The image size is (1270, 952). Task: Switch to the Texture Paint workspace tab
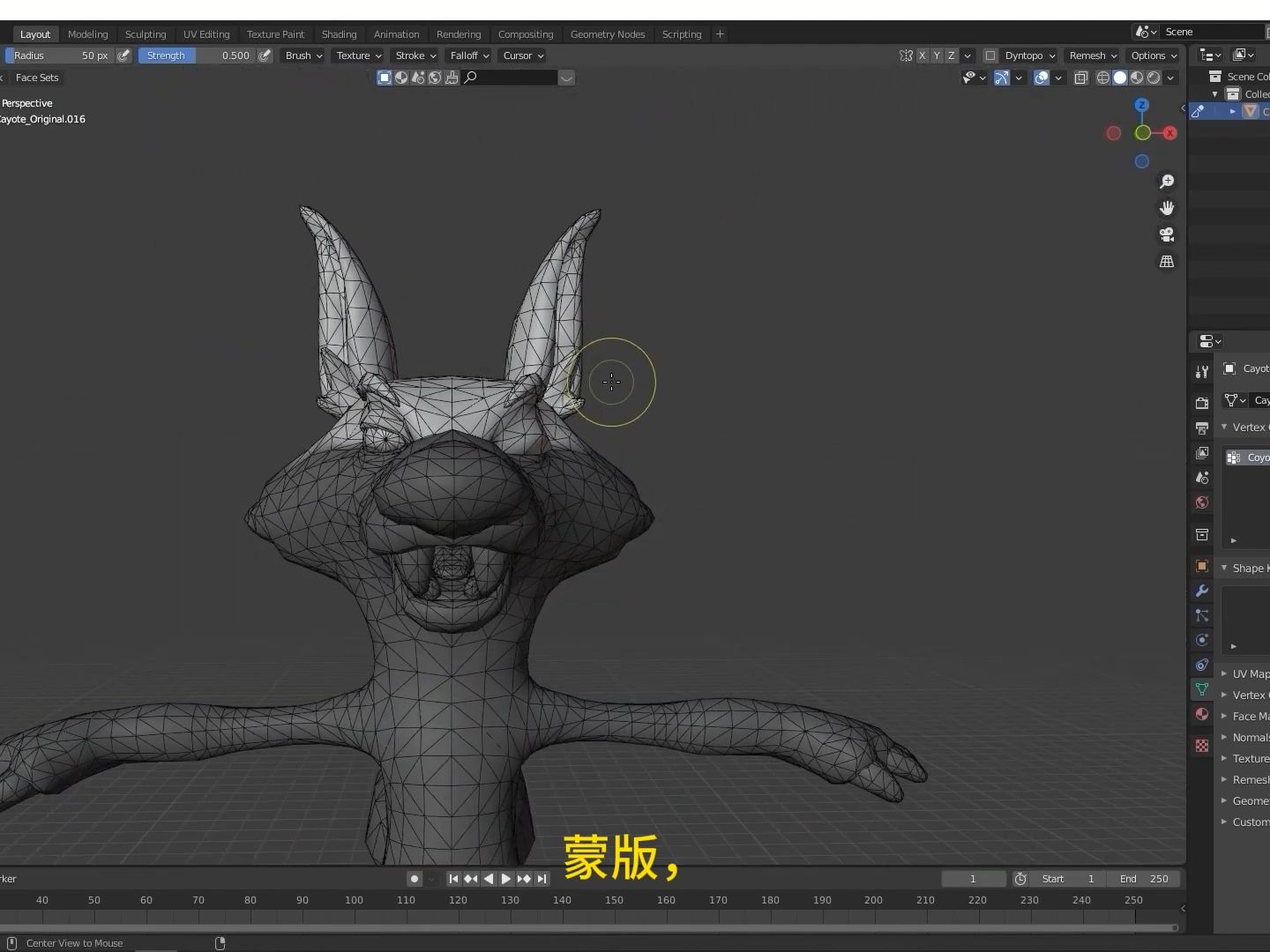point(275,34)
